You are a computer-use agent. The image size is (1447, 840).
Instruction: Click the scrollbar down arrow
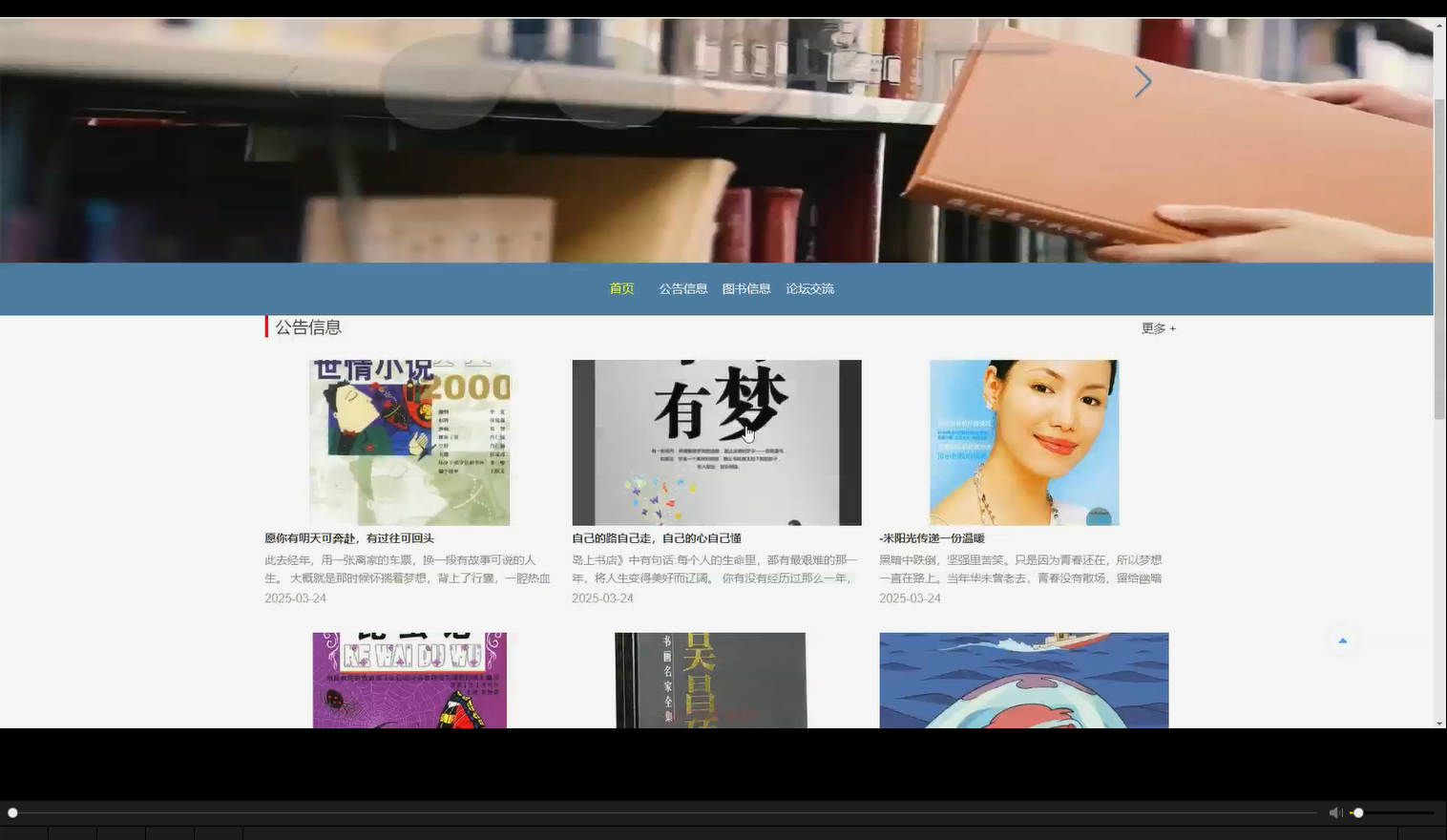pos(1439,723)
